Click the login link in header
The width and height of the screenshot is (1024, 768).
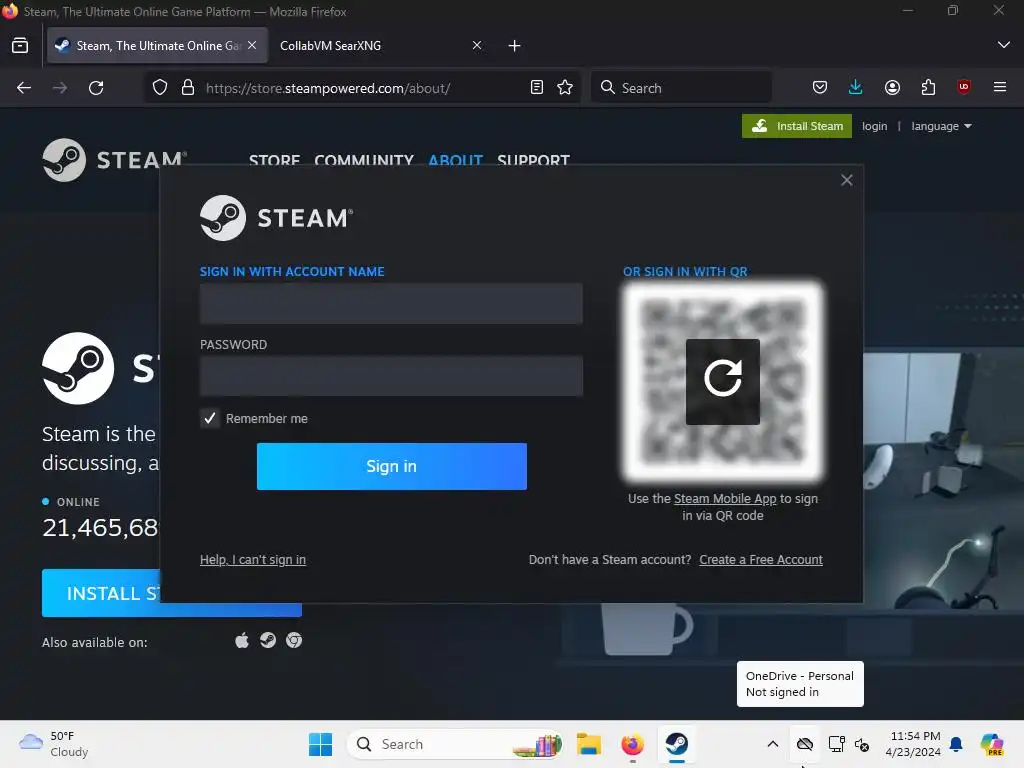874,126
